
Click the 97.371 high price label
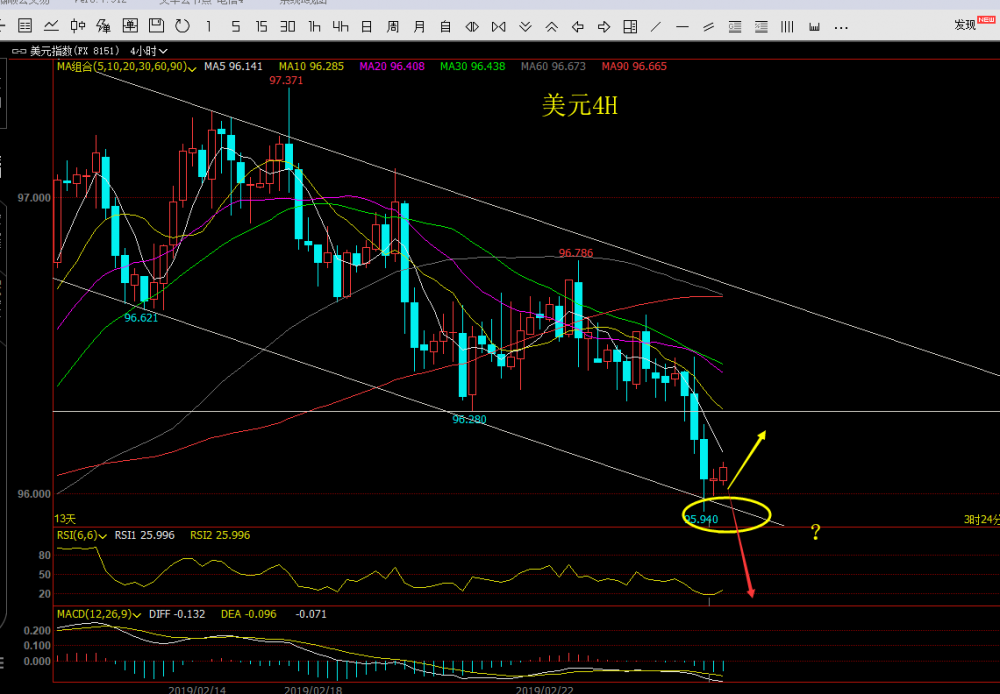(x=286, y=80)
